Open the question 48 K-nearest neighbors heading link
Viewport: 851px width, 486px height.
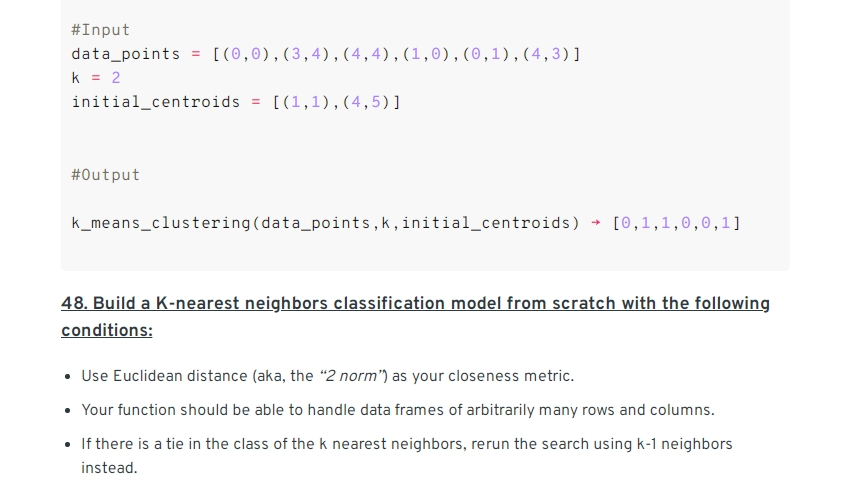[x=415, y=317]
